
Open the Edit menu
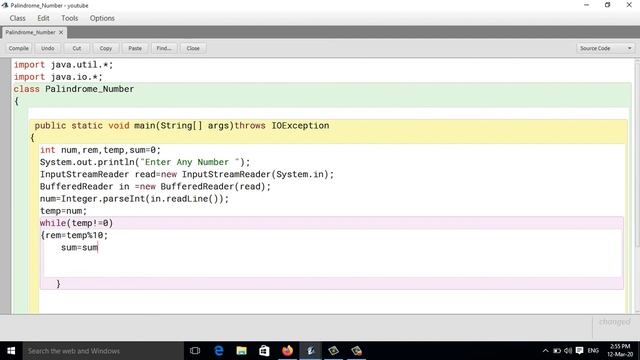pyautogui.click(x=43, y=18)
